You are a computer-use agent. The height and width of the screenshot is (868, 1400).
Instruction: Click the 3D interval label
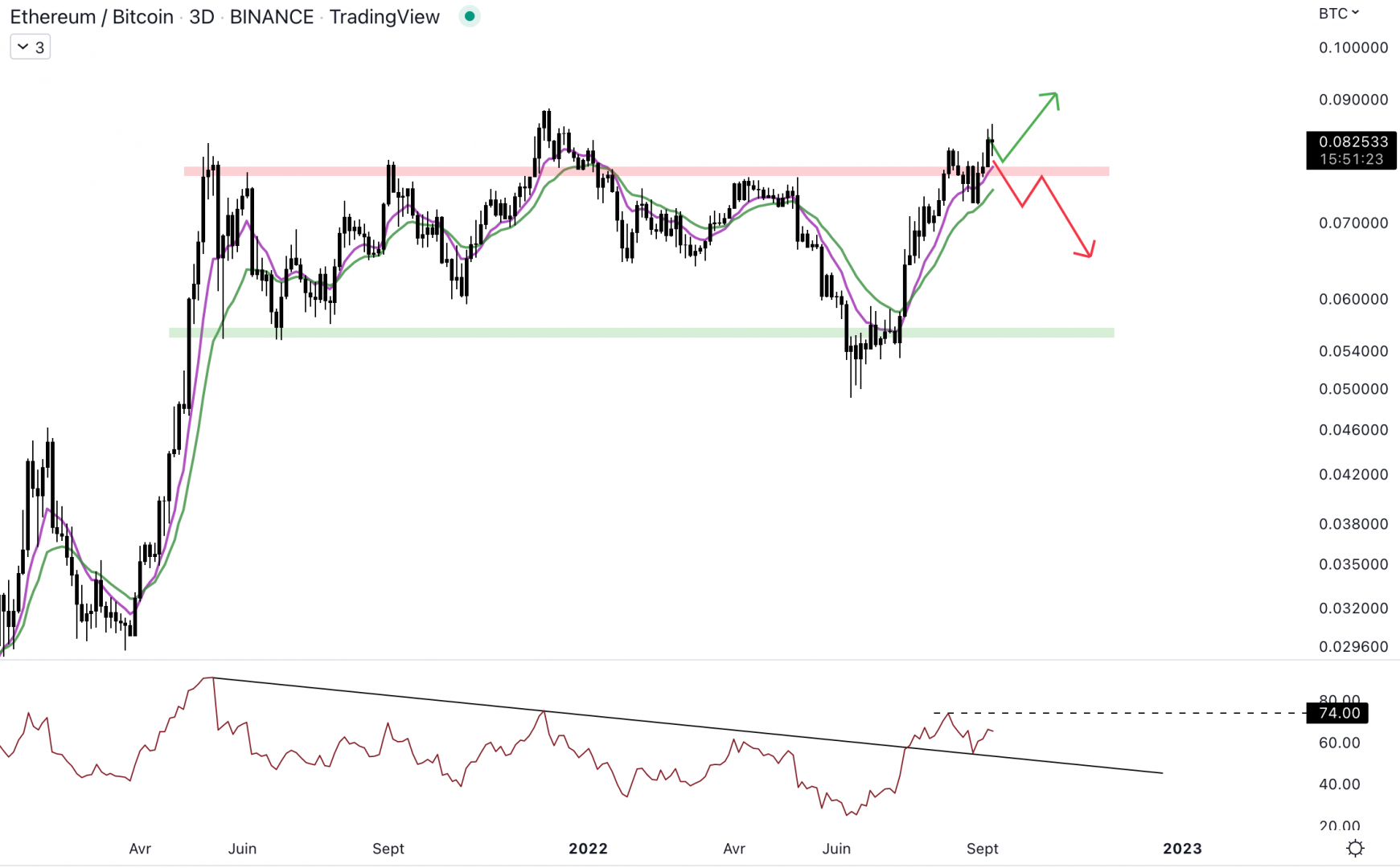(202, 17)
